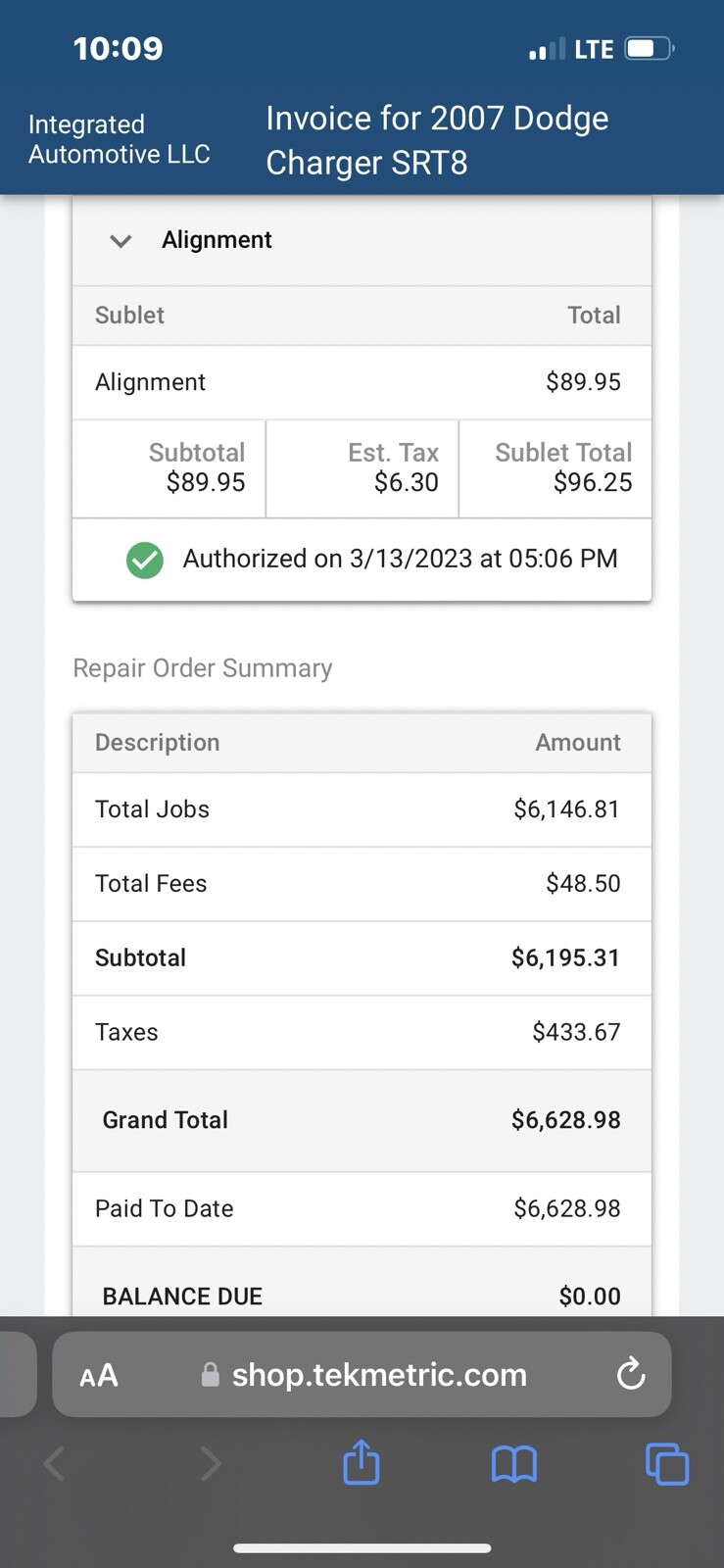The height and width of the screenshot is (1568, 724).
Task: Tap the home indicator bar
Action: (x=362, y=1548)
